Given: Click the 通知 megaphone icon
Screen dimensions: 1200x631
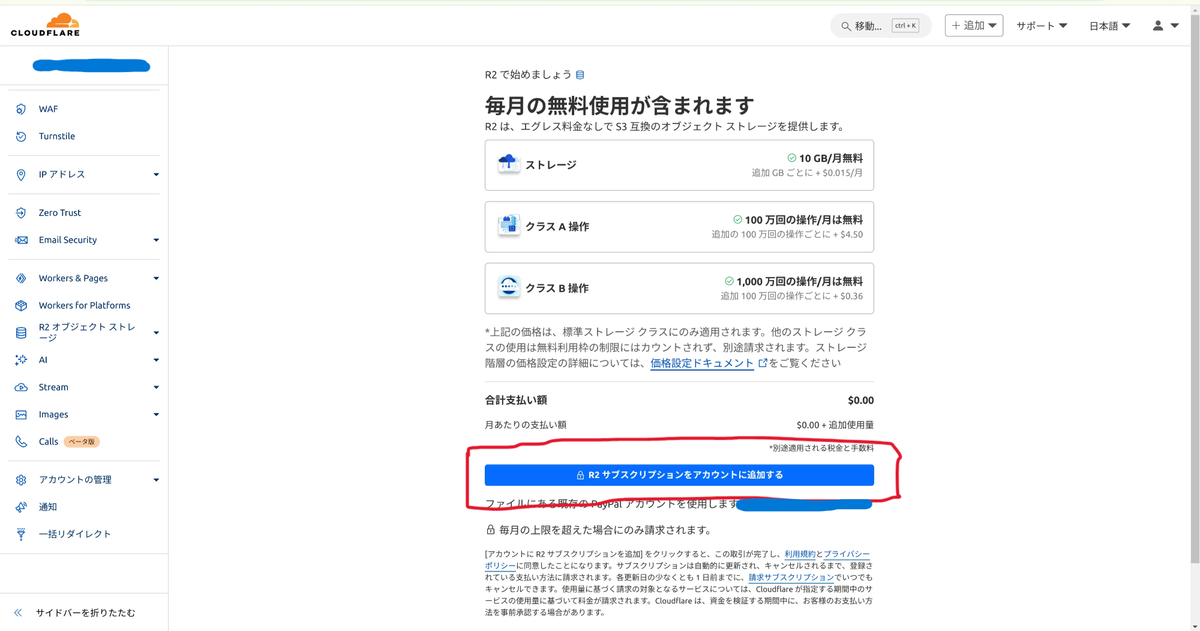Looking at the screenshot, I should point(21,507).
